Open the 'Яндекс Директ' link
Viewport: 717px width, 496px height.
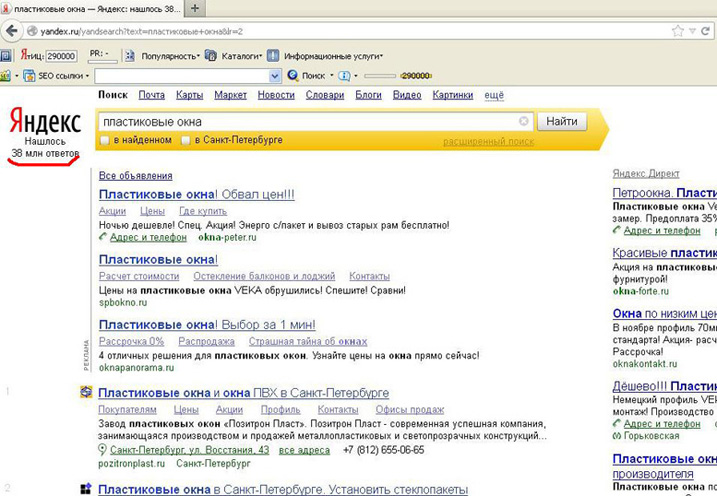pos(646,173)
